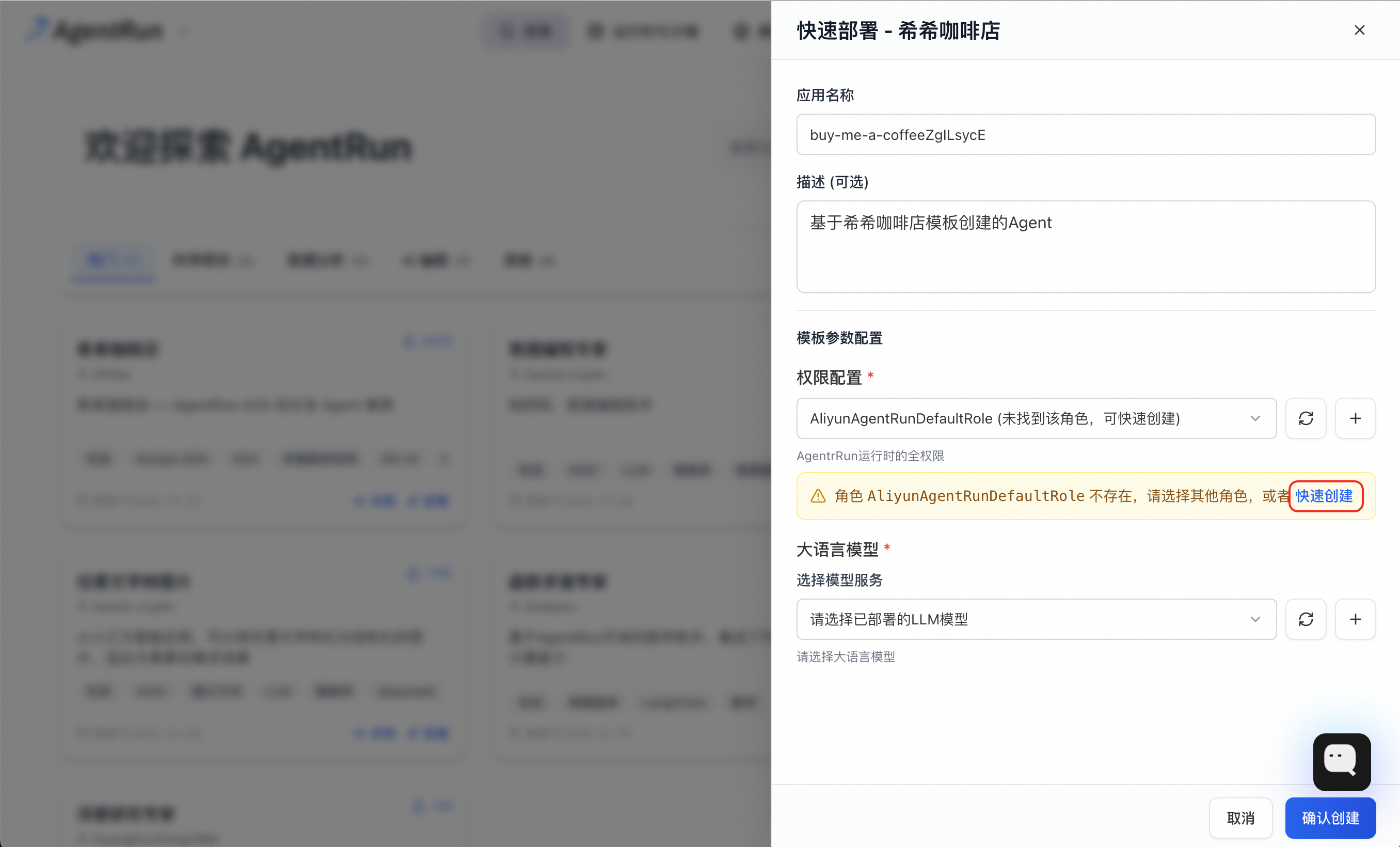This screenshot has width=1400, height=847.
Task: Refresh the LLM model service list
Action: [1306, 619]
